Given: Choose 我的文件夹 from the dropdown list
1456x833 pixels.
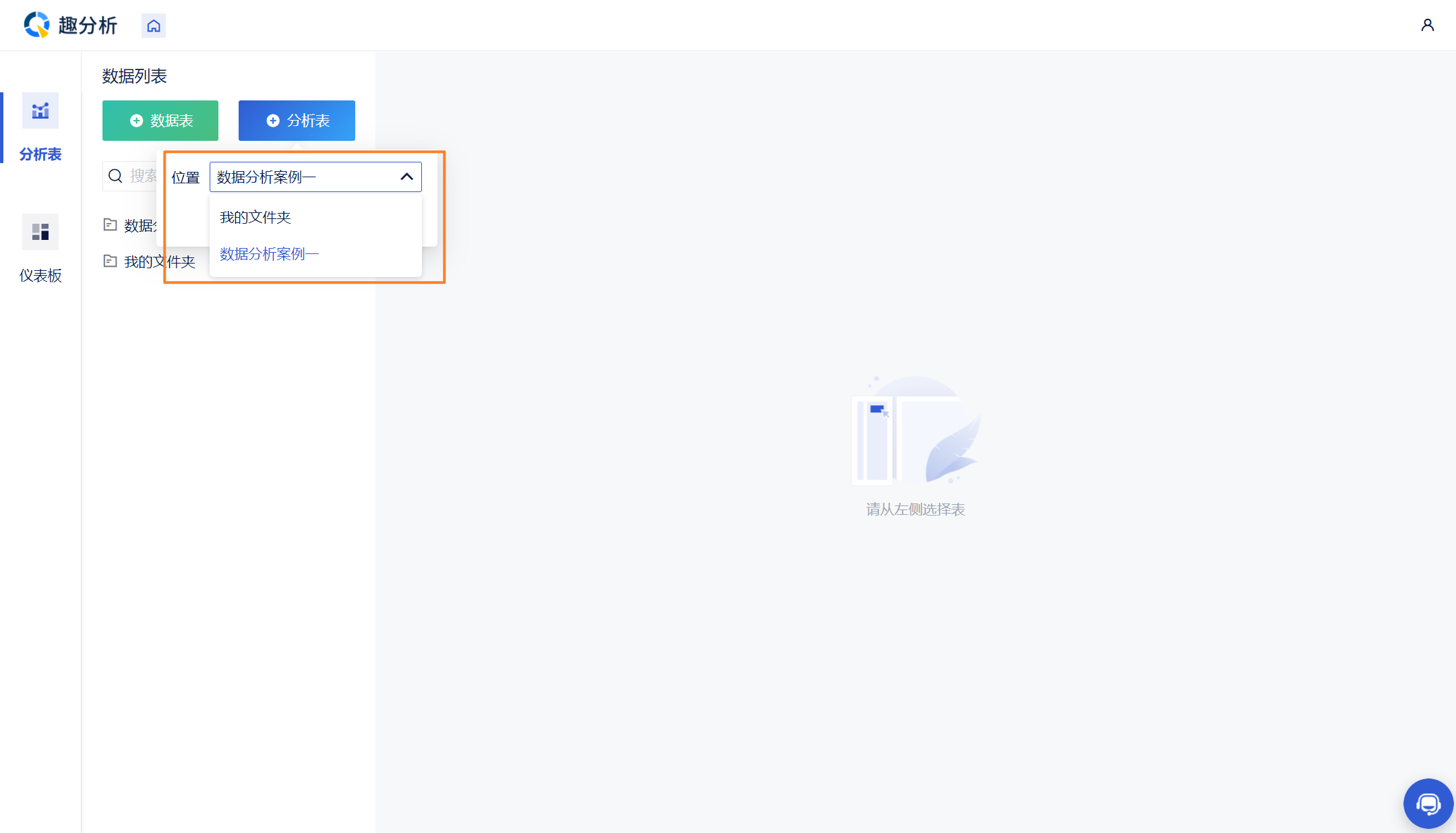Looking at the screenshot, I should [255, 217].
